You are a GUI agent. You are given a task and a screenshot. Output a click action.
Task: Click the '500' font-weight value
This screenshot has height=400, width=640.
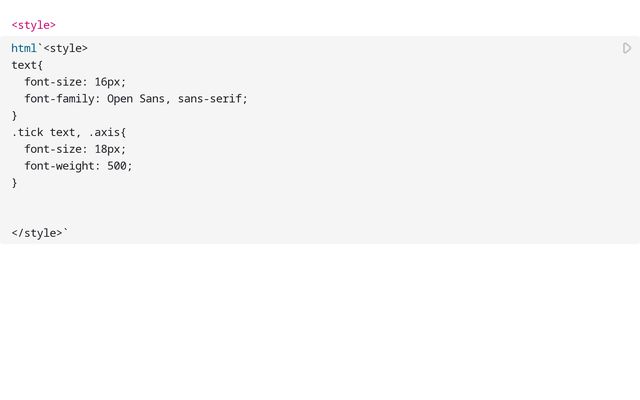pos(117,166)
